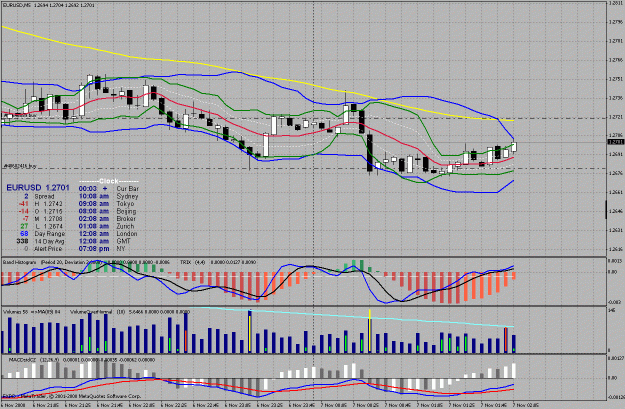Click the Broker clock label

[x=126, y=219]
